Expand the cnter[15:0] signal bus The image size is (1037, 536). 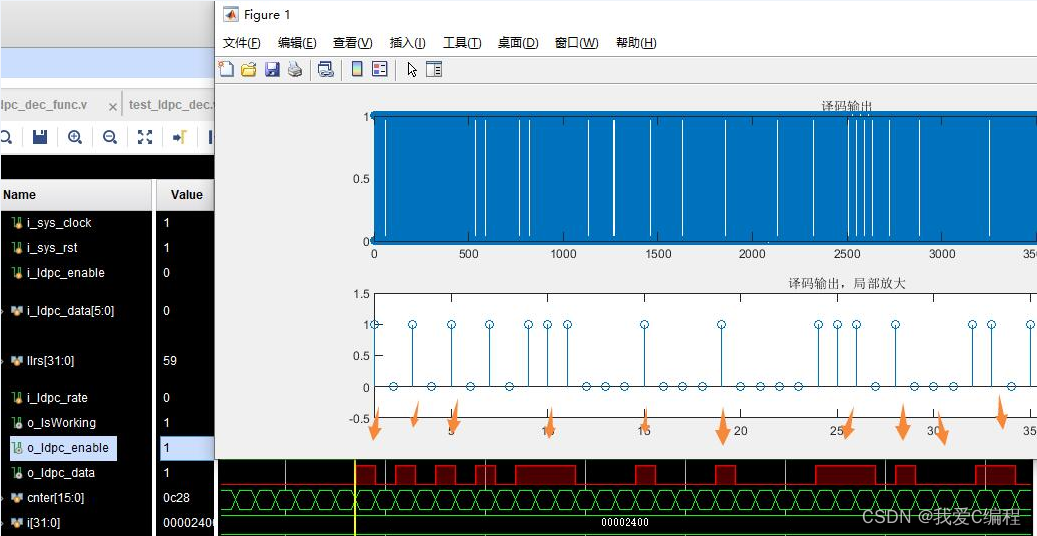click(x=4, y=498)
